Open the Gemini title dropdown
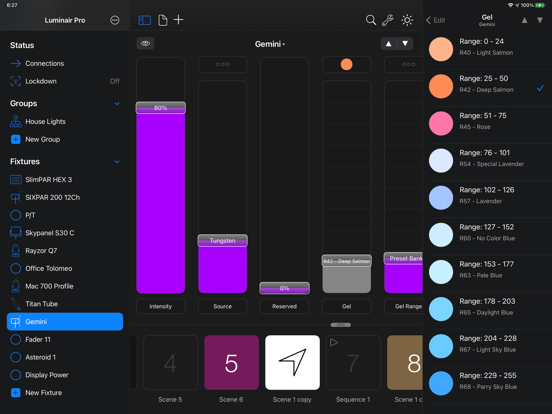Screen dimensions: 552x414 pos(270,44)
